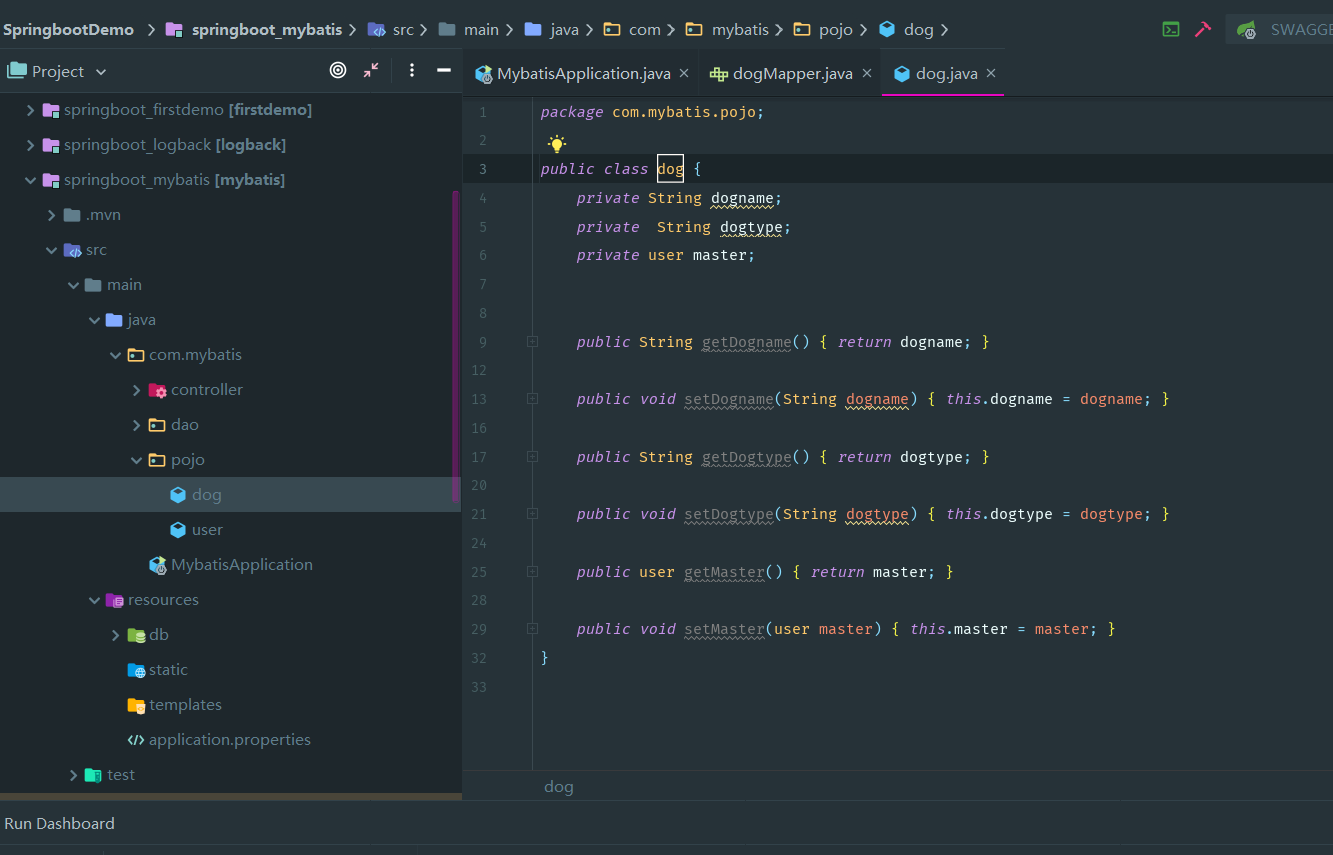The width and height of the screenshot is (1333, 855).
Task: Click the dog breadcrumb at editor bottom
Action: pyautogui.click(x=558, y=787)
